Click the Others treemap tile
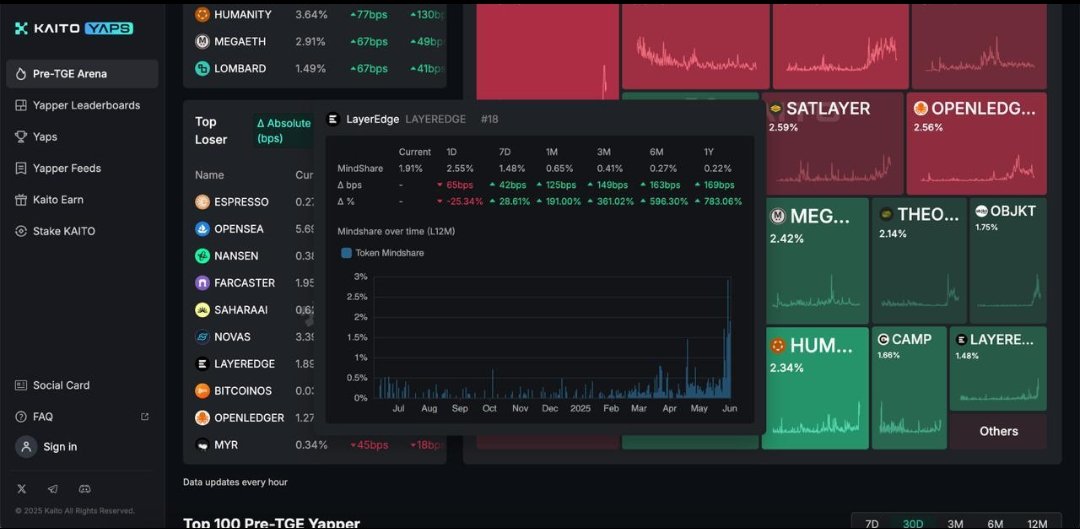 coord(998,431)
